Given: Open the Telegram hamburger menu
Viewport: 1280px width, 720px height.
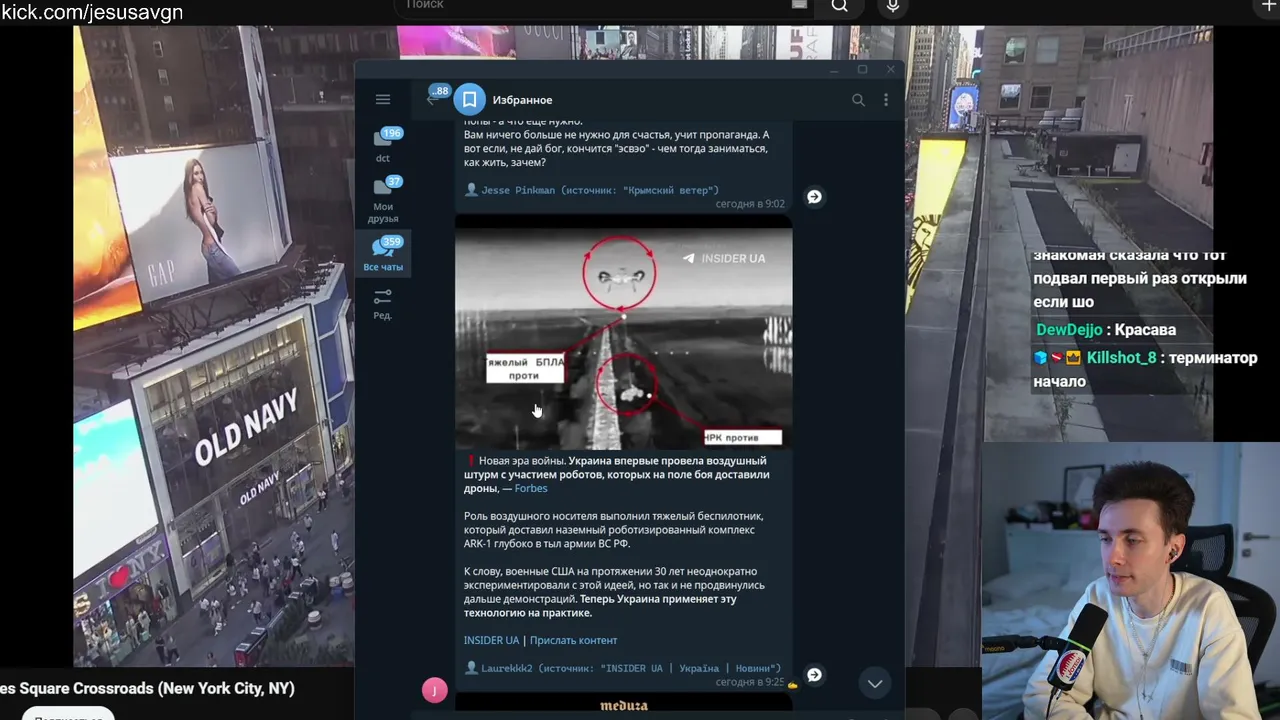Looking at the screenshot, I should tap(383, 99).
